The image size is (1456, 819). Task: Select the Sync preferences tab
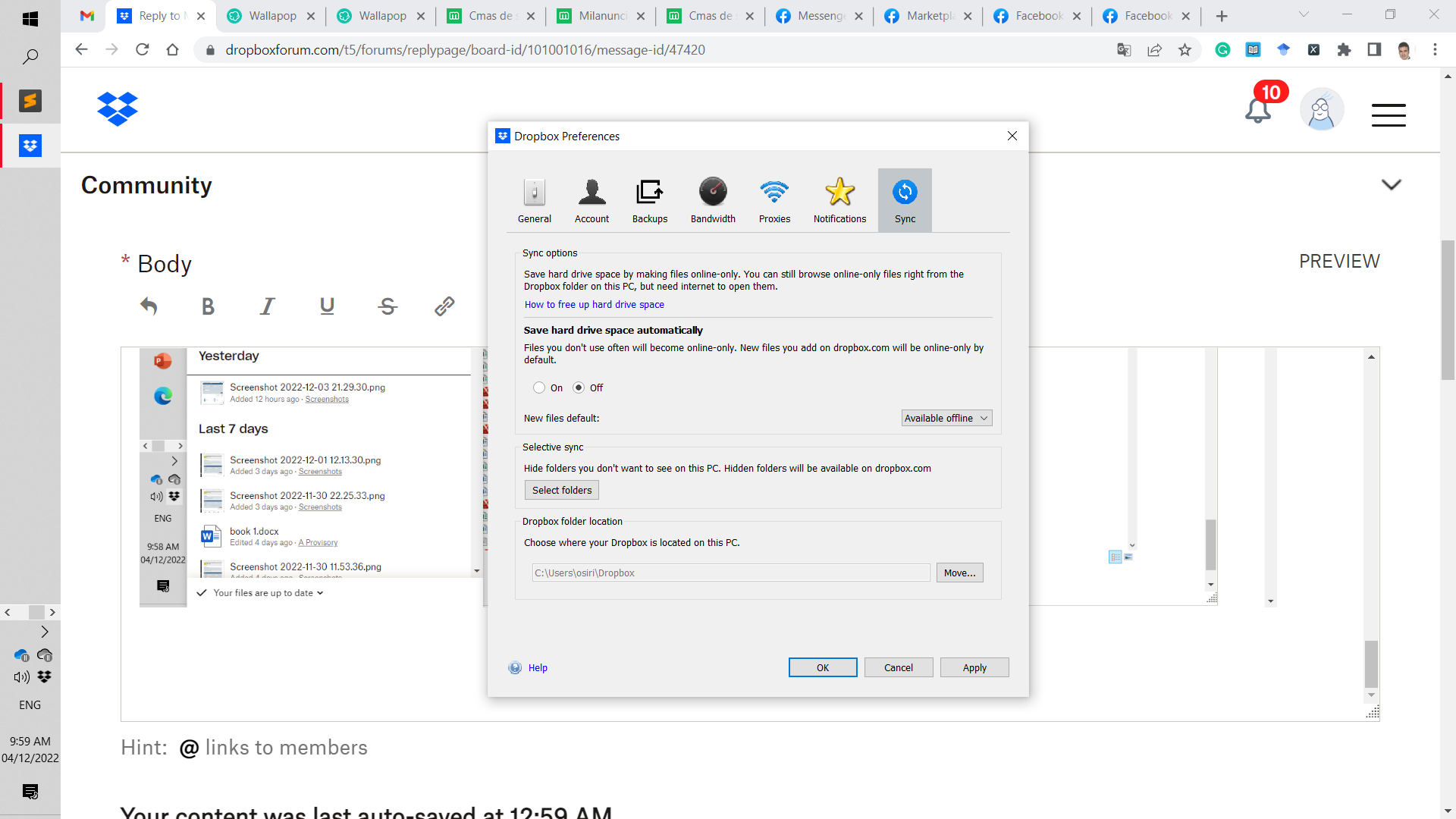[905, 201]
